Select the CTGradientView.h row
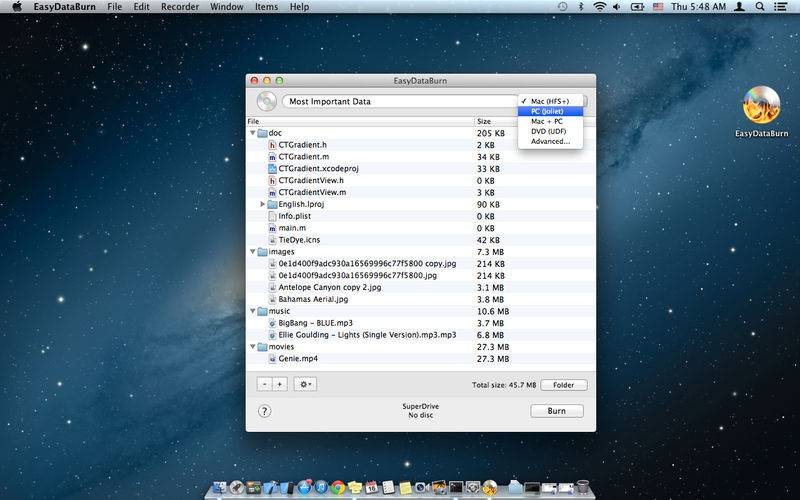Image resolution: width=800 pixels, height=500 pixels. click(420, 181)
